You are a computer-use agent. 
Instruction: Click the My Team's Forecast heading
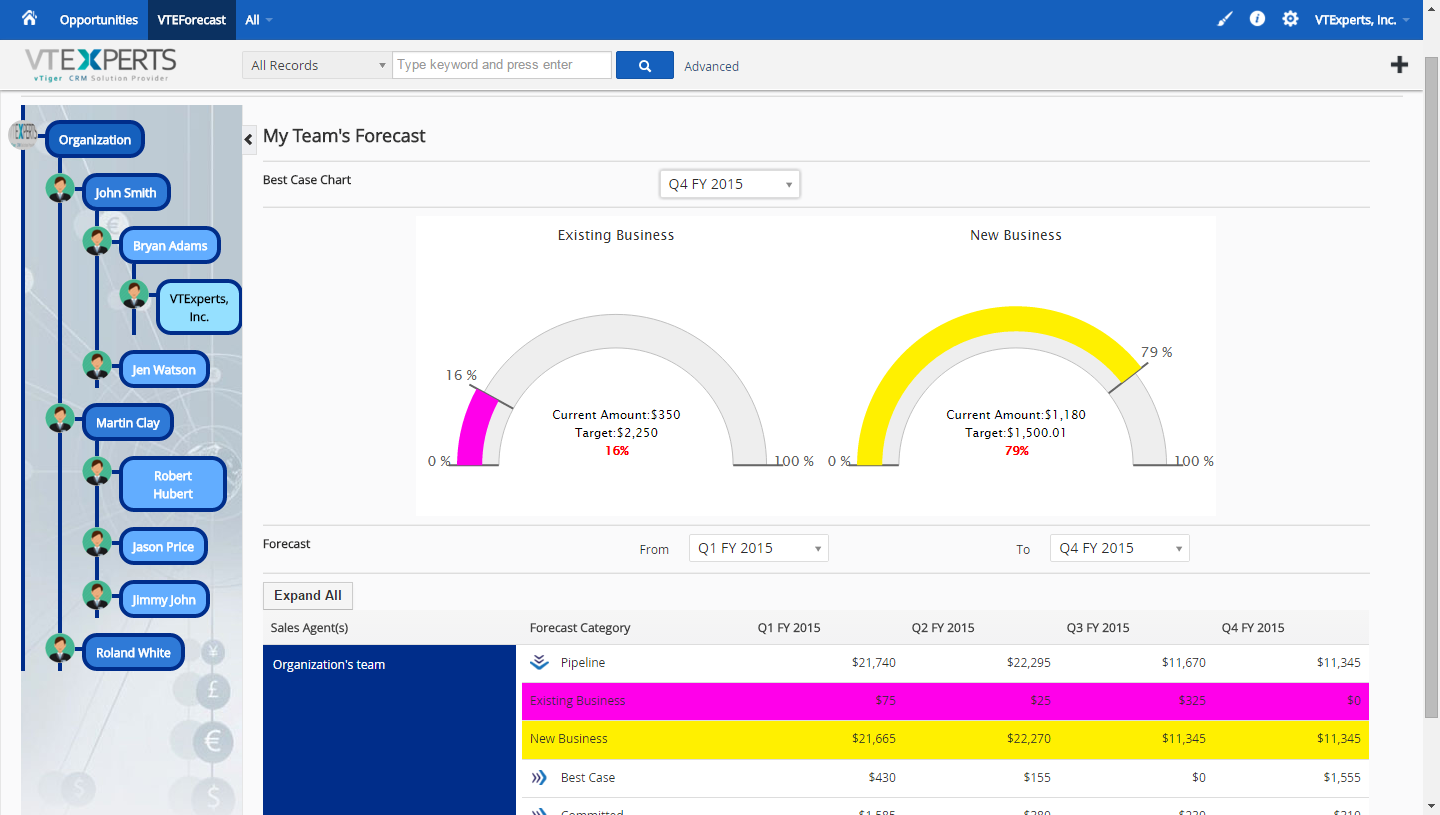(344, 136)
